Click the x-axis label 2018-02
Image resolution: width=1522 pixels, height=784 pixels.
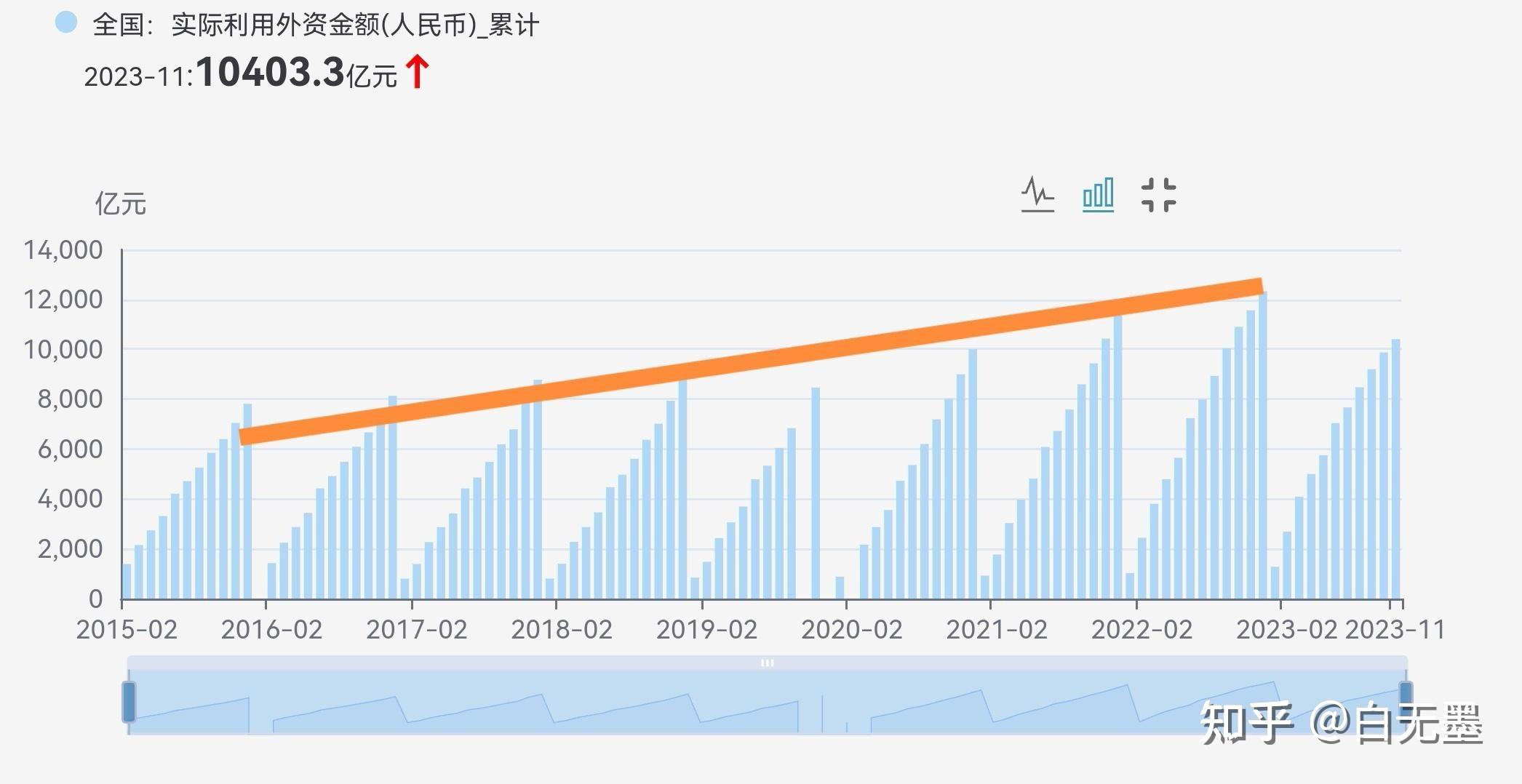562,630
